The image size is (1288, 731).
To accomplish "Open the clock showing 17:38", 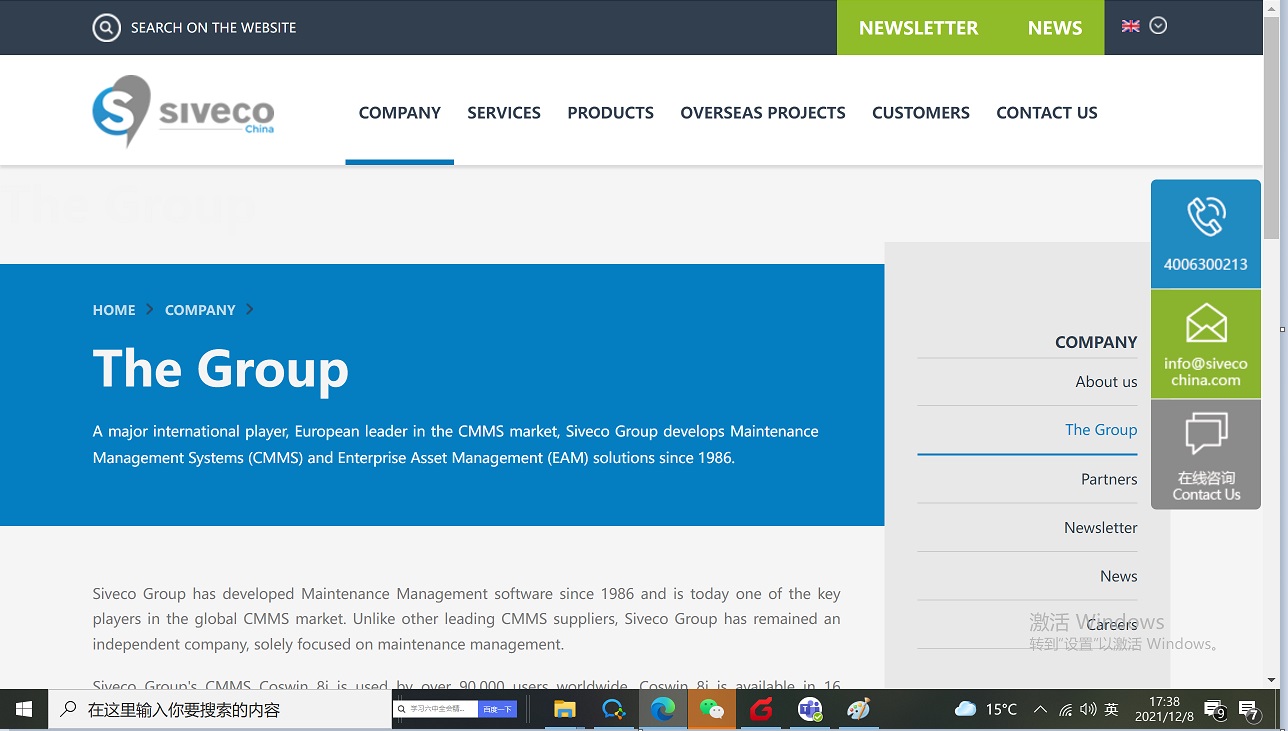I will pos(1164,709).
